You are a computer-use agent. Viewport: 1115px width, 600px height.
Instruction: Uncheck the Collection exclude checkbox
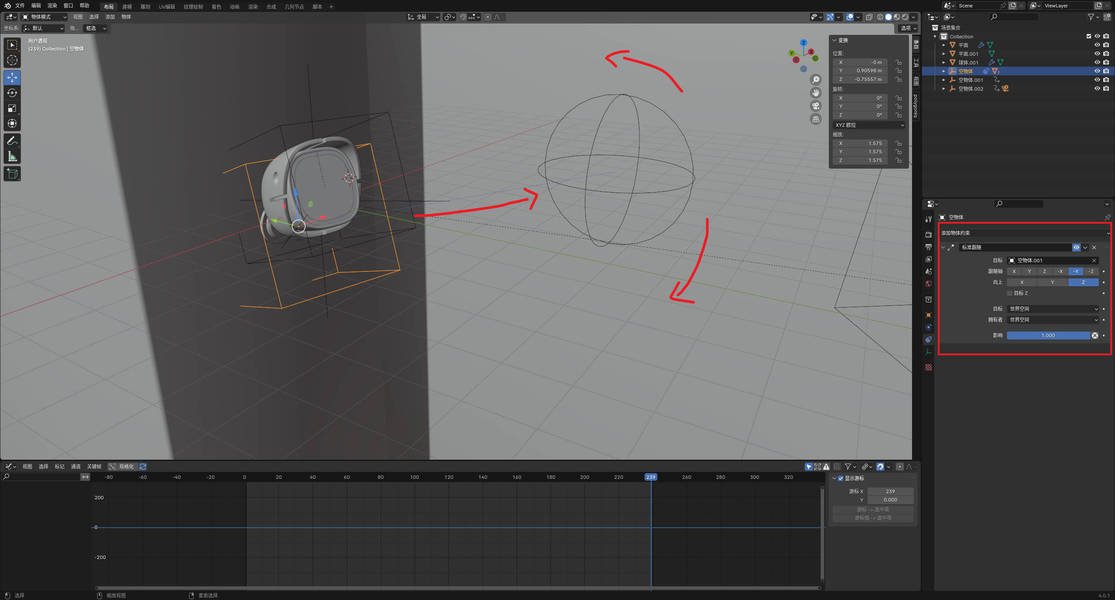1089,36
